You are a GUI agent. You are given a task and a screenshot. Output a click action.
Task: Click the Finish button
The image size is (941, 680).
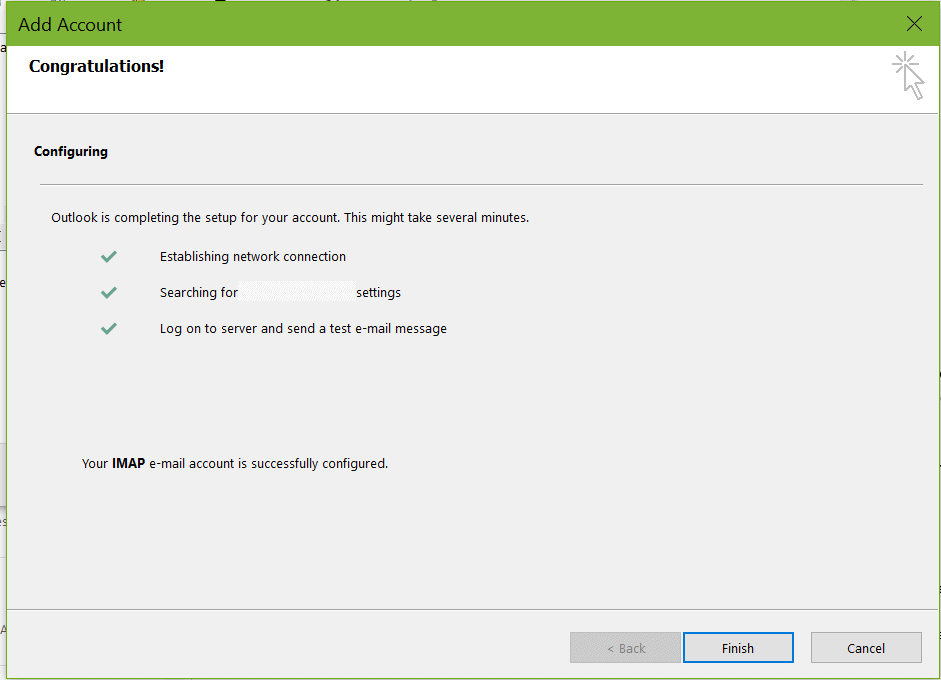click(738, 648)
